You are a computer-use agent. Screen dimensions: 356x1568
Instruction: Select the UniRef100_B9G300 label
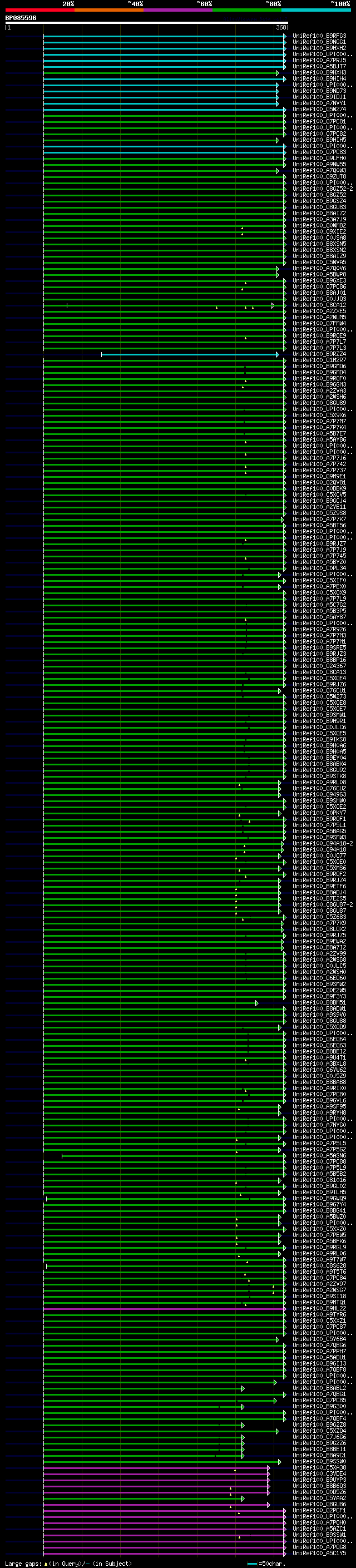coord(319,1406)
